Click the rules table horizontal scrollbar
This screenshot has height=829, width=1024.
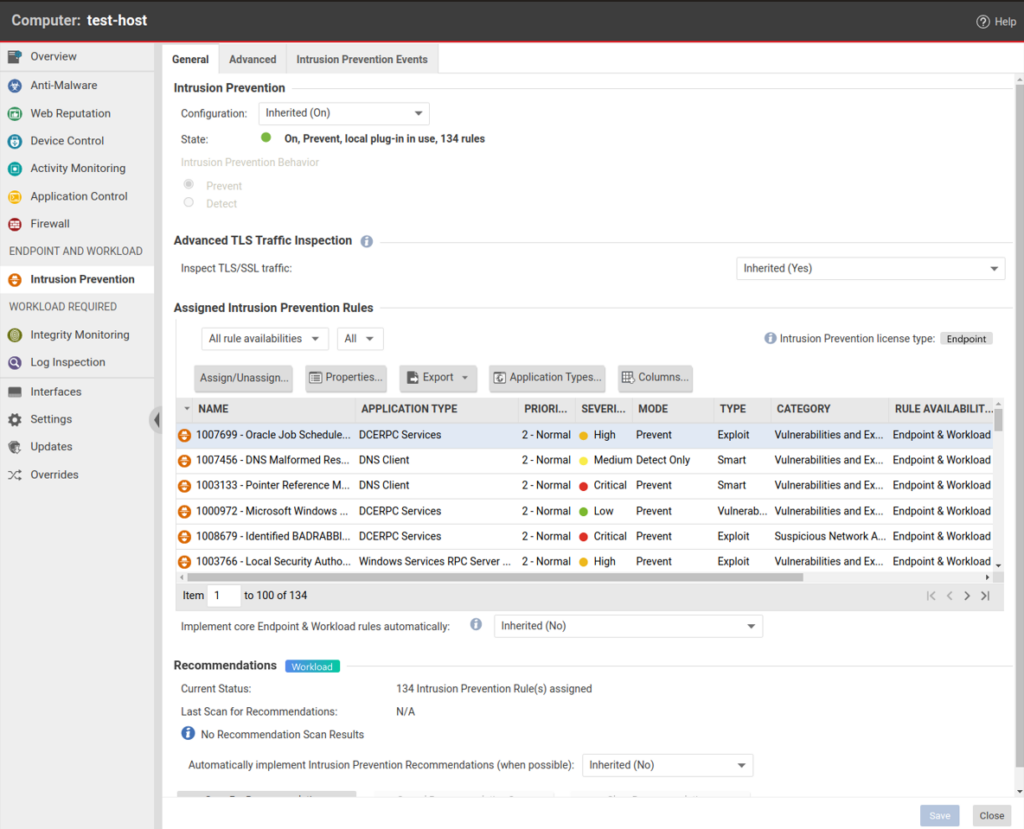[x=494, y=577]
